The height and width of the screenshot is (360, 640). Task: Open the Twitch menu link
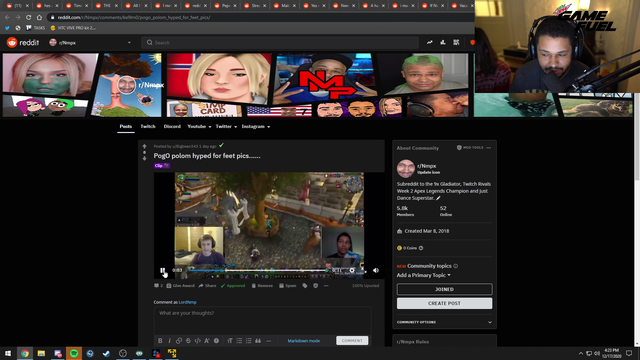click(x=148, y=127)
